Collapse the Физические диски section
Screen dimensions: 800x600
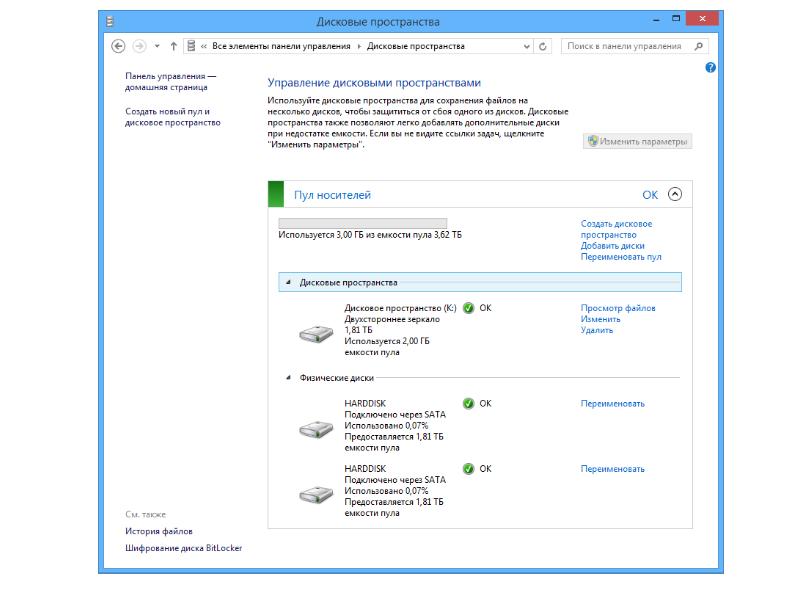(288, 378)
